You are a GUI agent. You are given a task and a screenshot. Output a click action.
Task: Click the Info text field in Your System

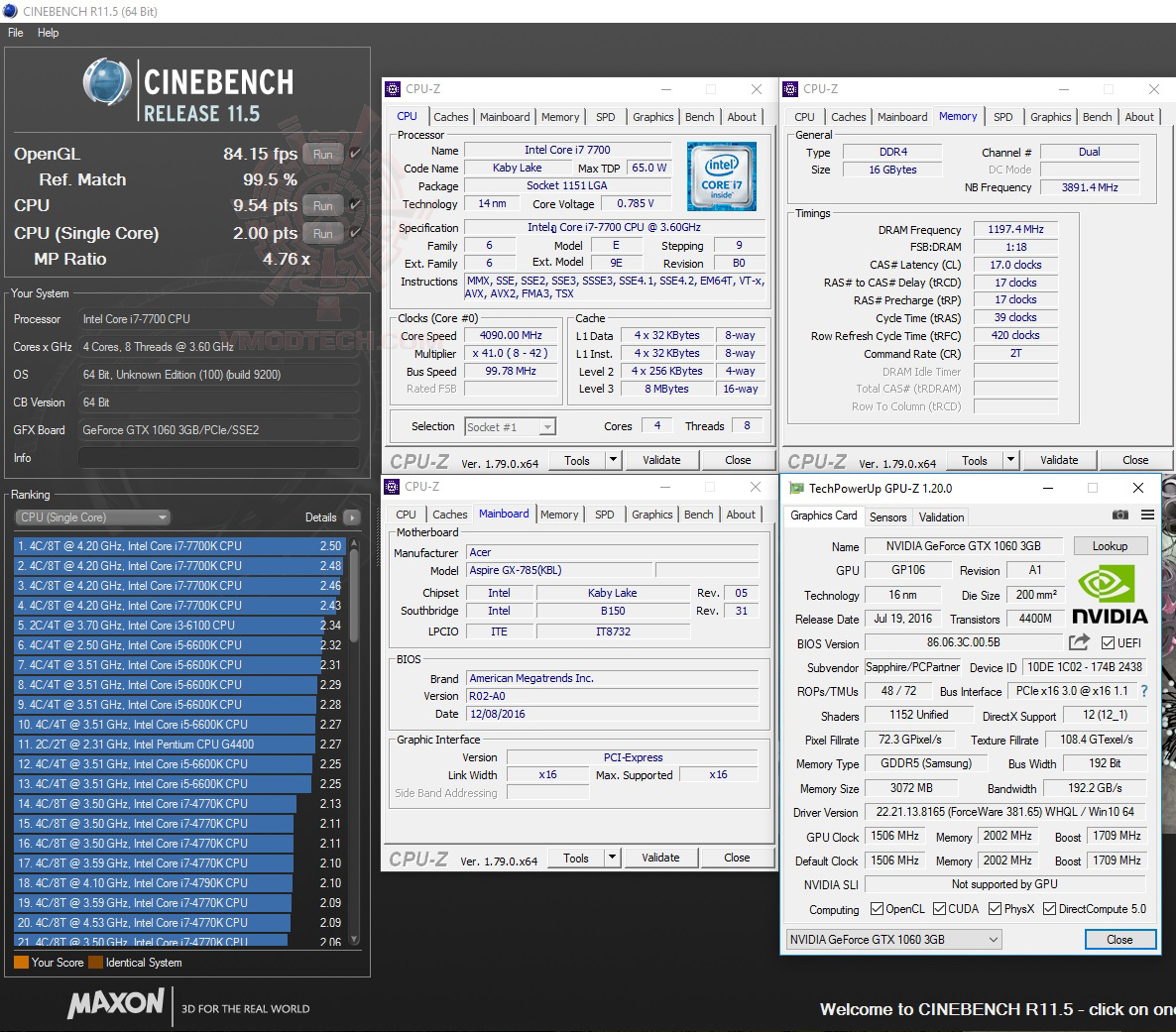[219, 457]
